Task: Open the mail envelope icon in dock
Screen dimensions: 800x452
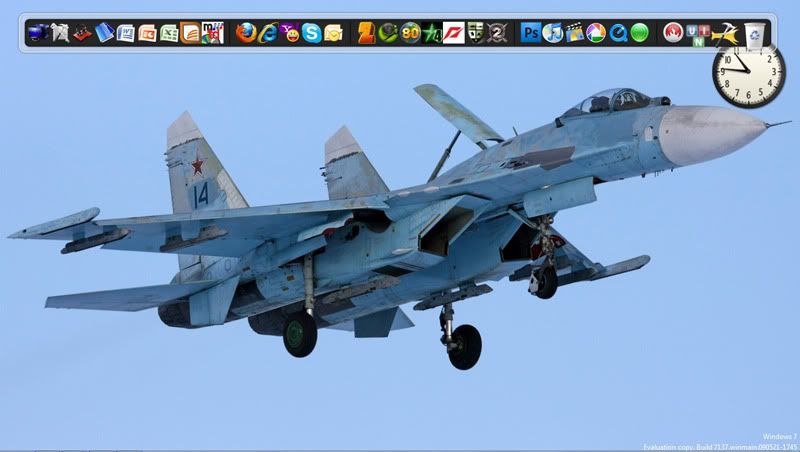Action: (x=333, y=33)
